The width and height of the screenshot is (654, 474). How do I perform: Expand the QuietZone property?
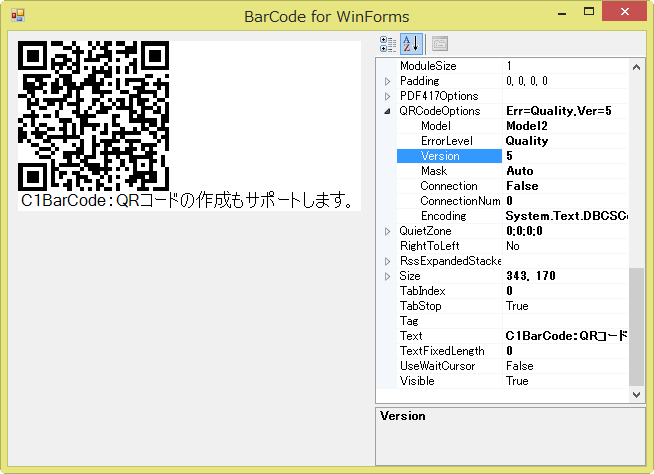coord(387,231)
